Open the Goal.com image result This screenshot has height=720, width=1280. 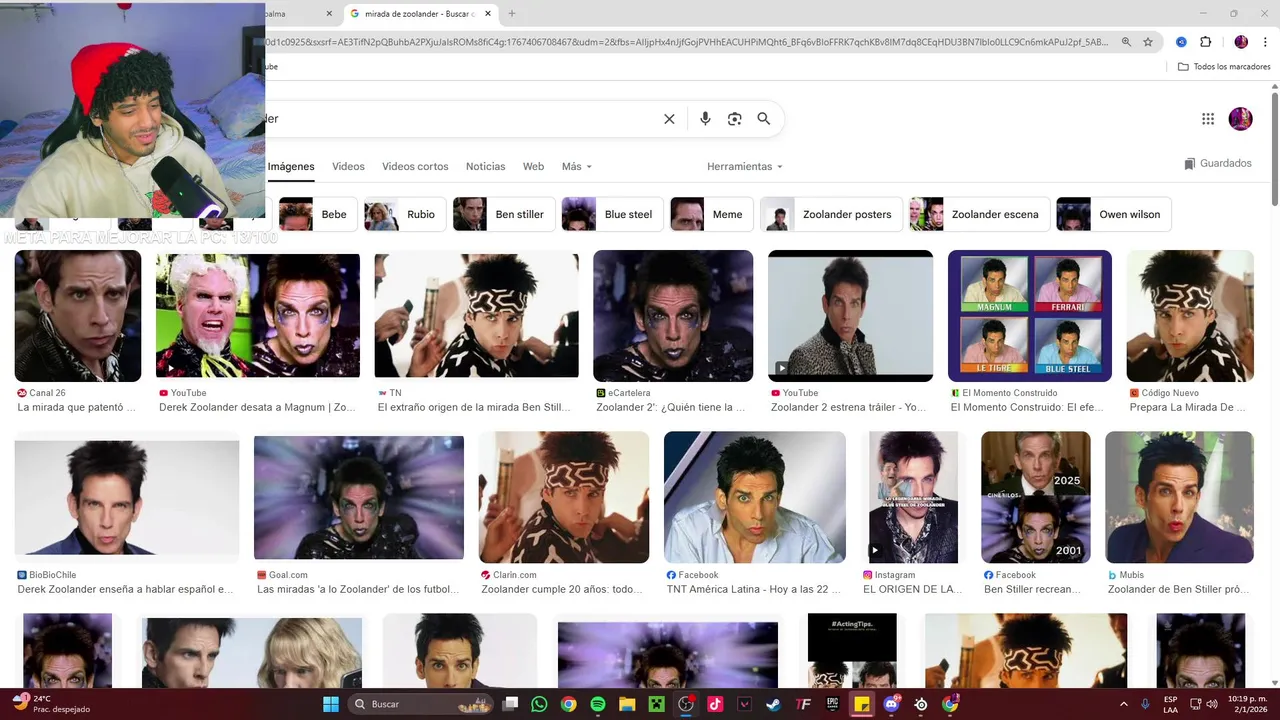point(359,498)
